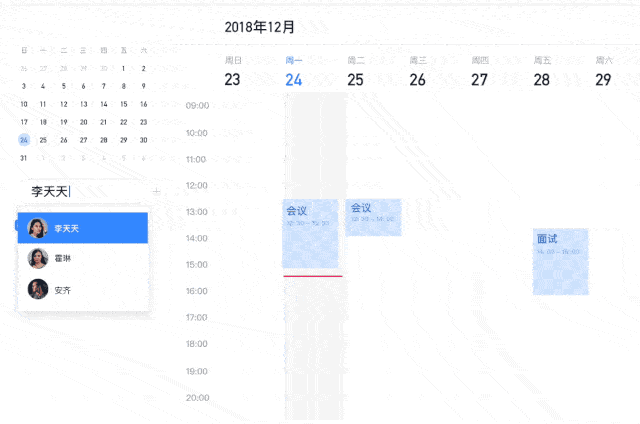This screenshot has width=640, height=424.
Task: Click the 17:00 time label
Action: point(197,317)
